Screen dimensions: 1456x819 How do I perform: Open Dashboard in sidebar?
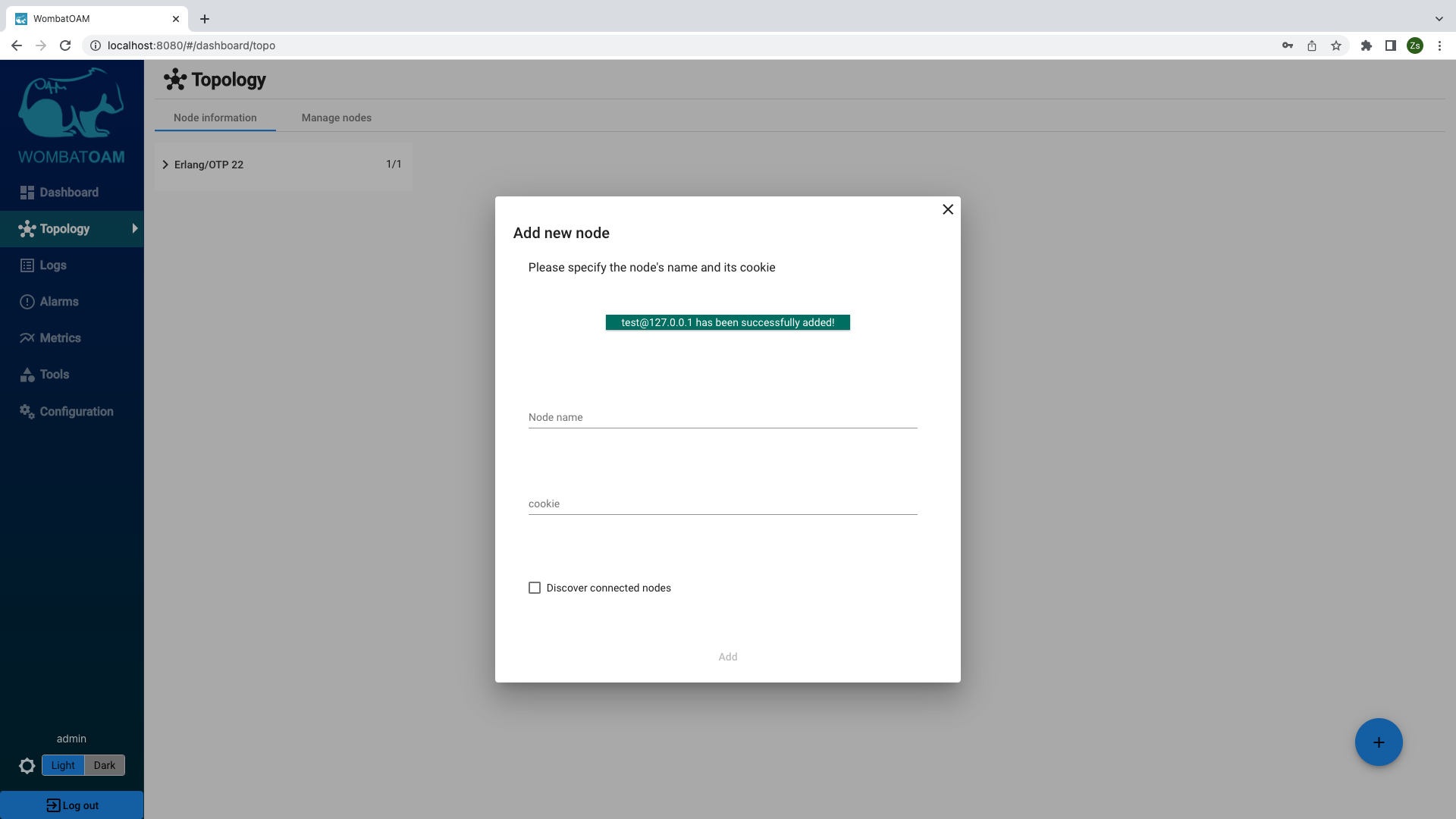click(x=72, y=193)
